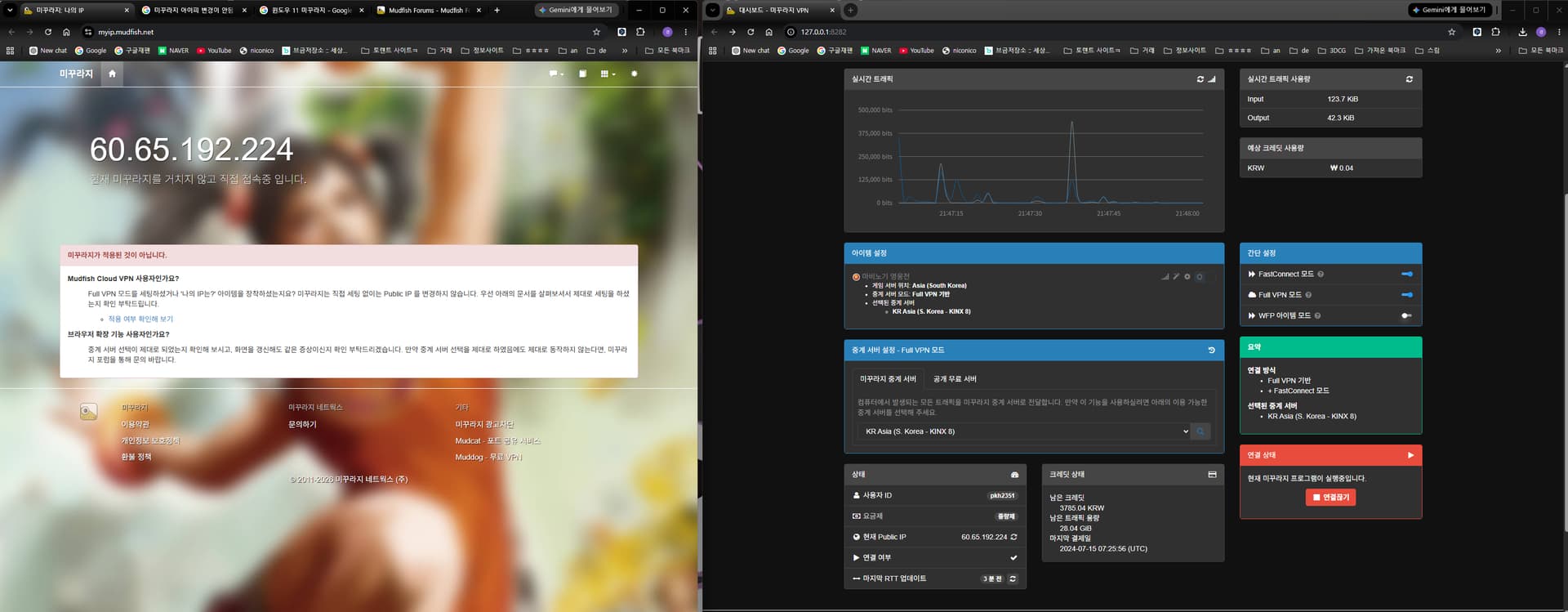1568x612 pixels.
Task: Switch to the 공개 무료 서버 tab
Action: click(955, 379)
